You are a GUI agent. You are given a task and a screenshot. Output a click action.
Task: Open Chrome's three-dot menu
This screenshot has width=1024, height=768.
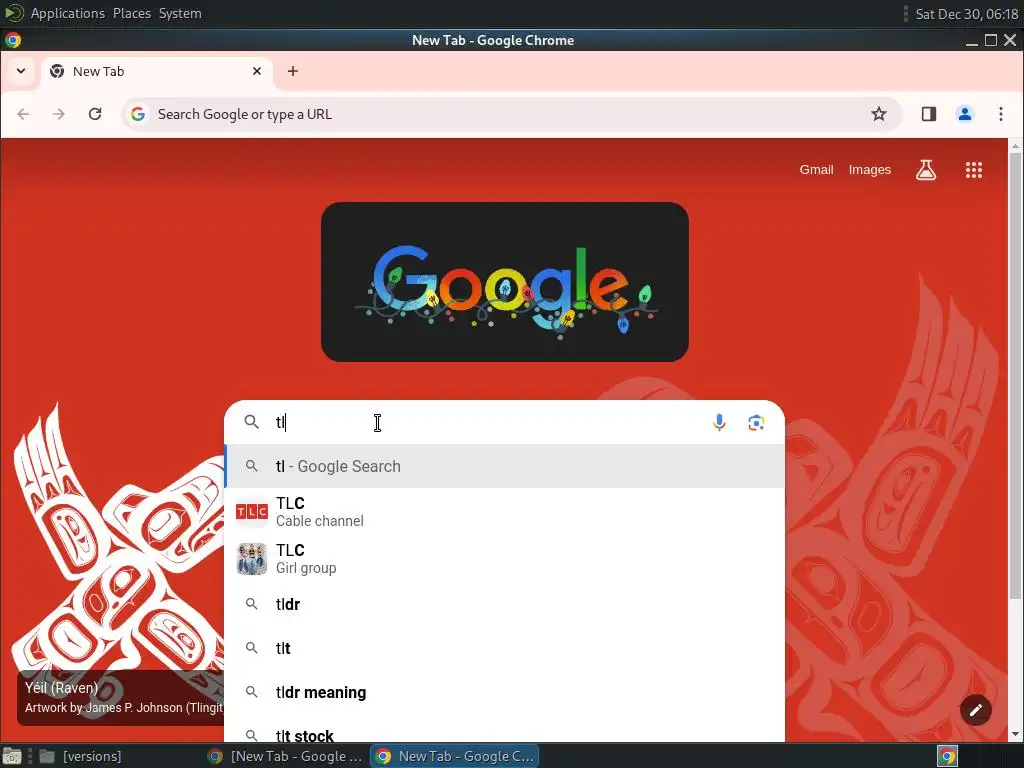pyautogui.click(x=1000, y=114)
